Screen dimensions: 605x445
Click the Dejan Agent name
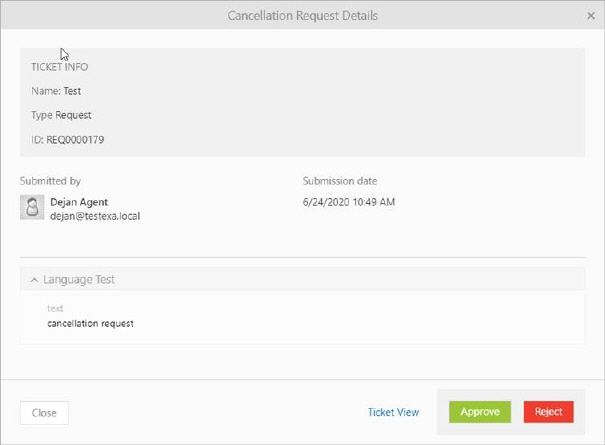click(x=79, y=202)
